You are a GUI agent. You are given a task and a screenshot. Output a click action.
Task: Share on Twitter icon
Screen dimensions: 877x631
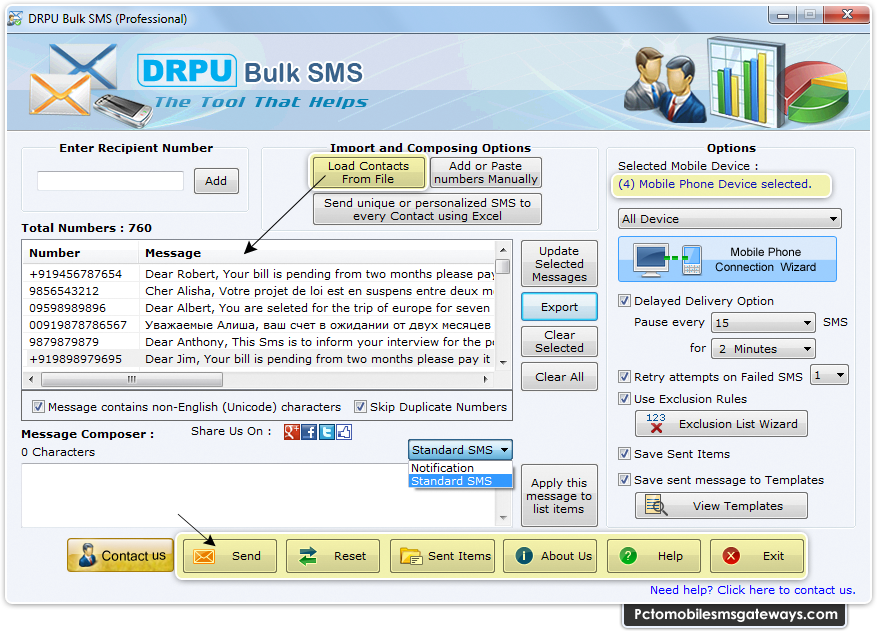click(327, 432)
